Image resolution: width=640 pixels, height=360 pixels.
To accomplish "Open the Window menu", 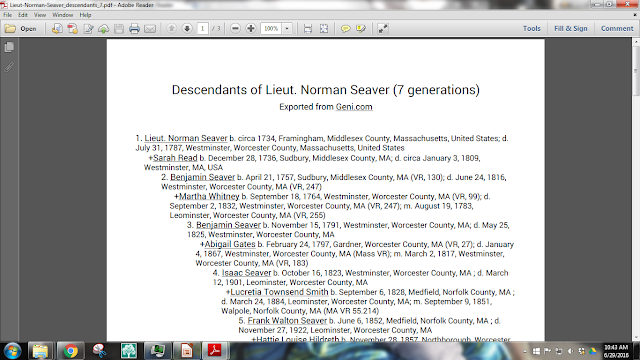I will tap(62, 15).
